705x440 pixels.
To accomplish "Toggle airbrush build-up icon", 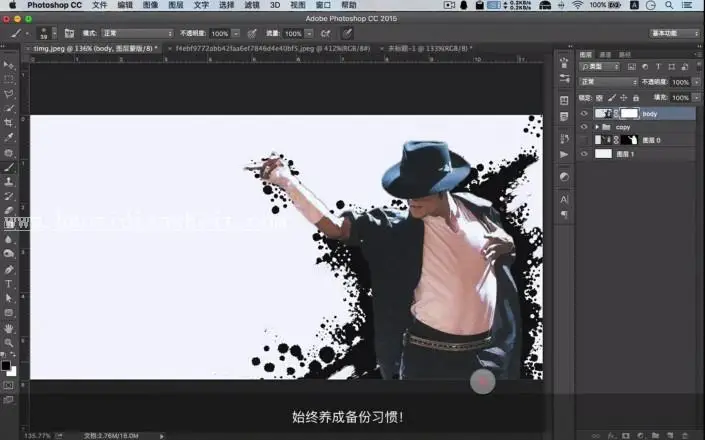I will pyautogui.click(x=326, y=33).
